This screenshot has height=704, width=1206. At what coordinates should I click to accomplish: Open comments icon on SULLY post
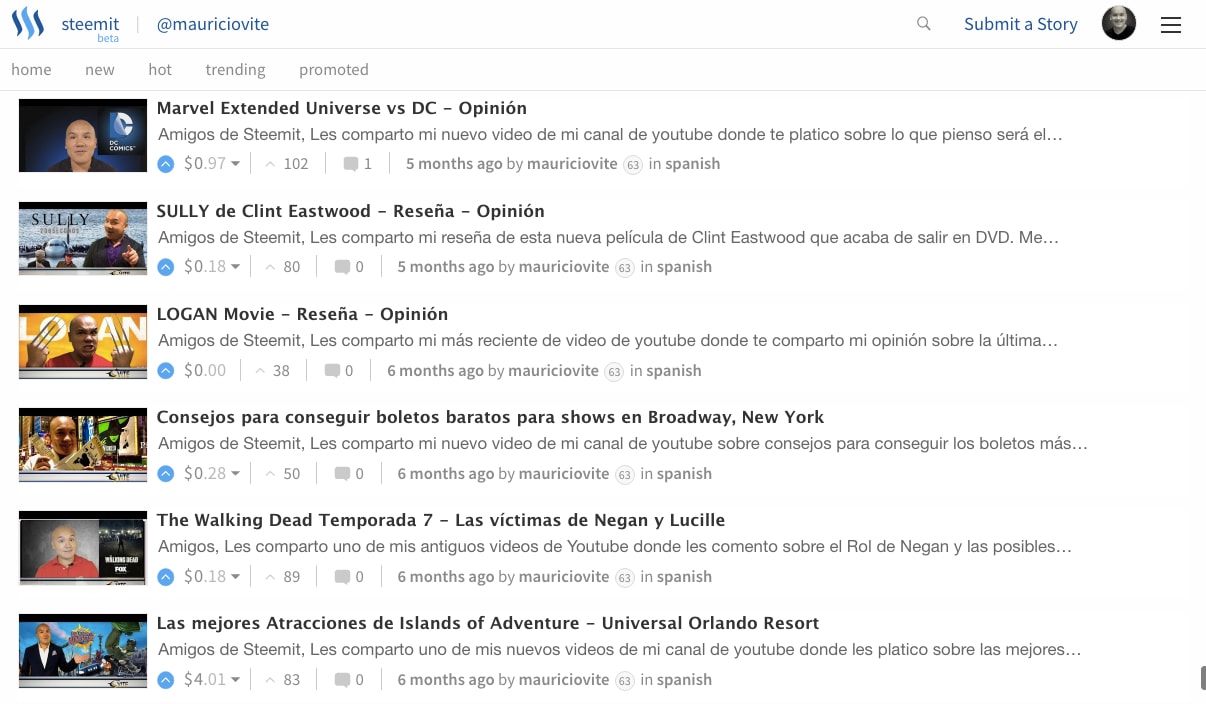pyautogui.click(x=342, y=267)
